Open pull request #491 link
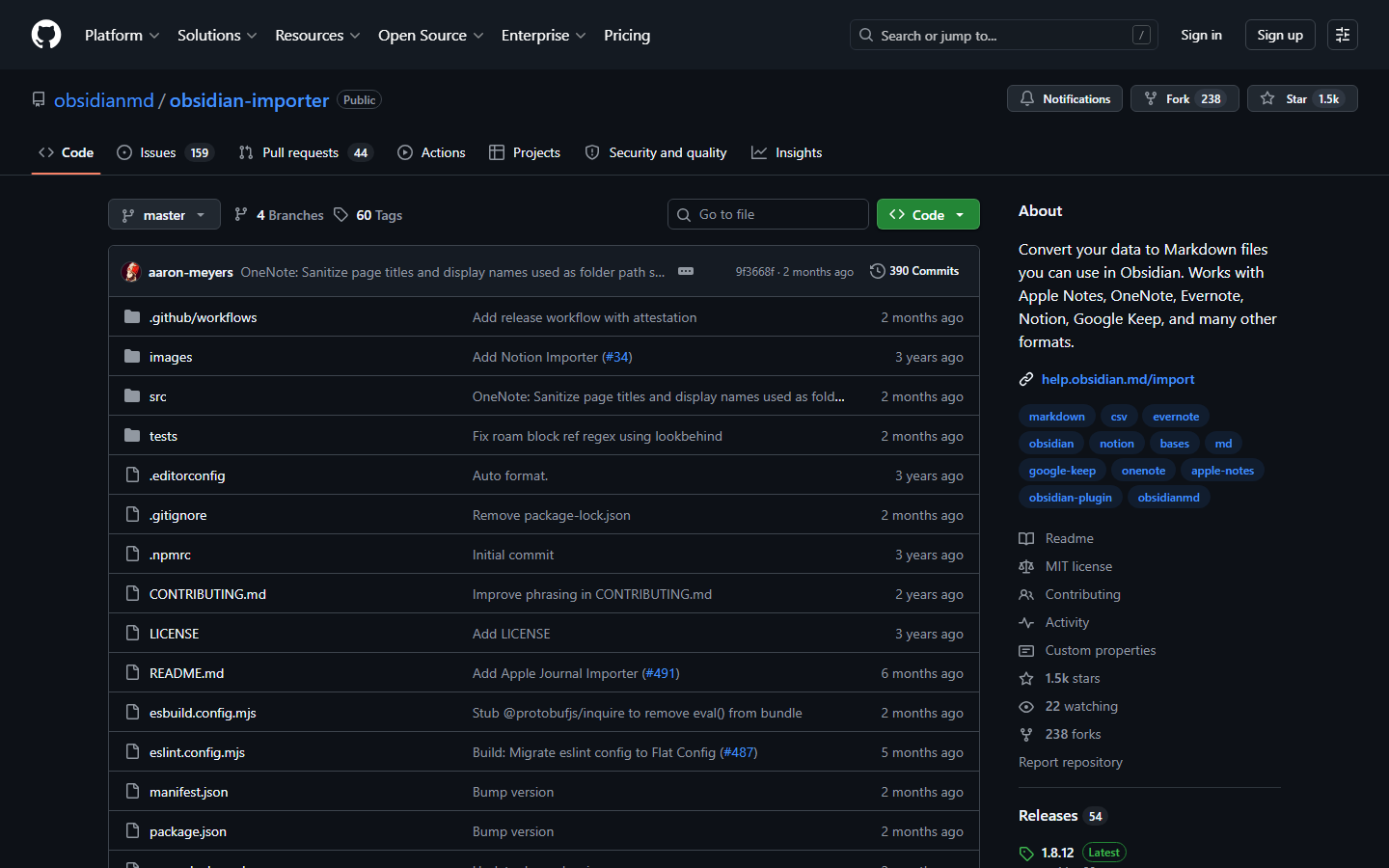This screenshot has height=868, width=1389. [661, 673]
